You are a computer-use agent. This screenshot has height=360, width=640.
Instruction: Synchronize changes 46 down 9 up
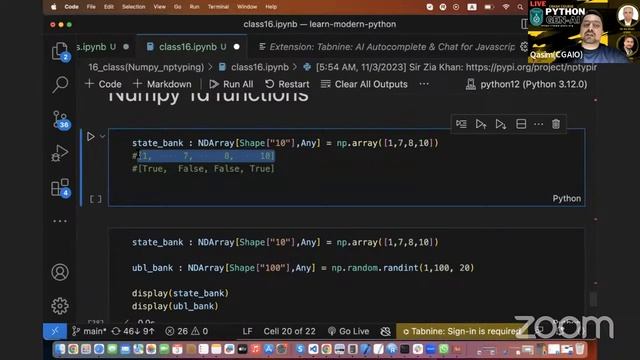point(133,331)
